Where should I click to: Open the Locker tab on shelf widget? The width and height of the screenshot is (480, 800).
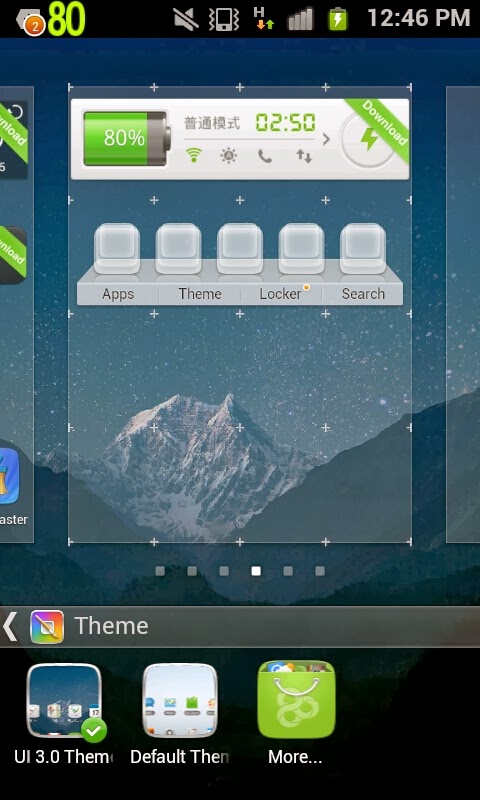(281, 294)
